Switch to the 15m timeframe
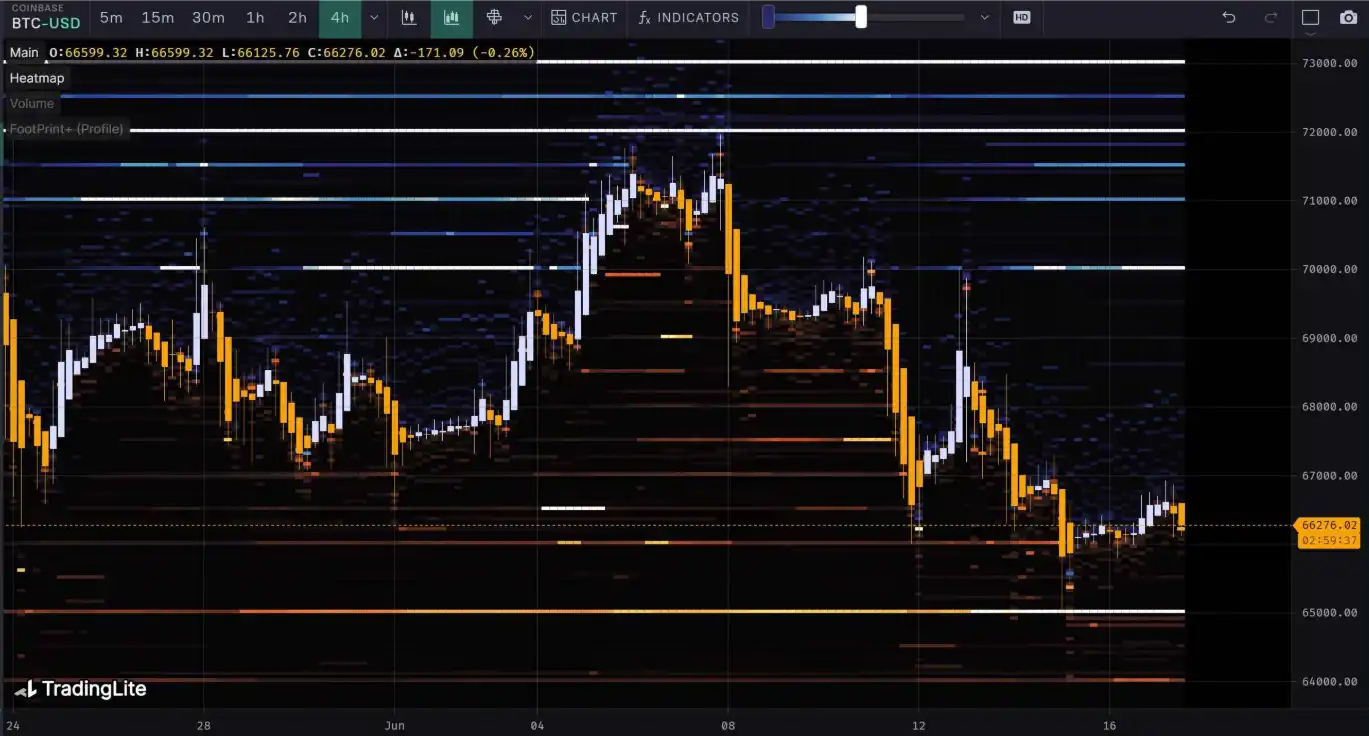The height and width of the screenshot is (736, 1369). coord(157,18)
